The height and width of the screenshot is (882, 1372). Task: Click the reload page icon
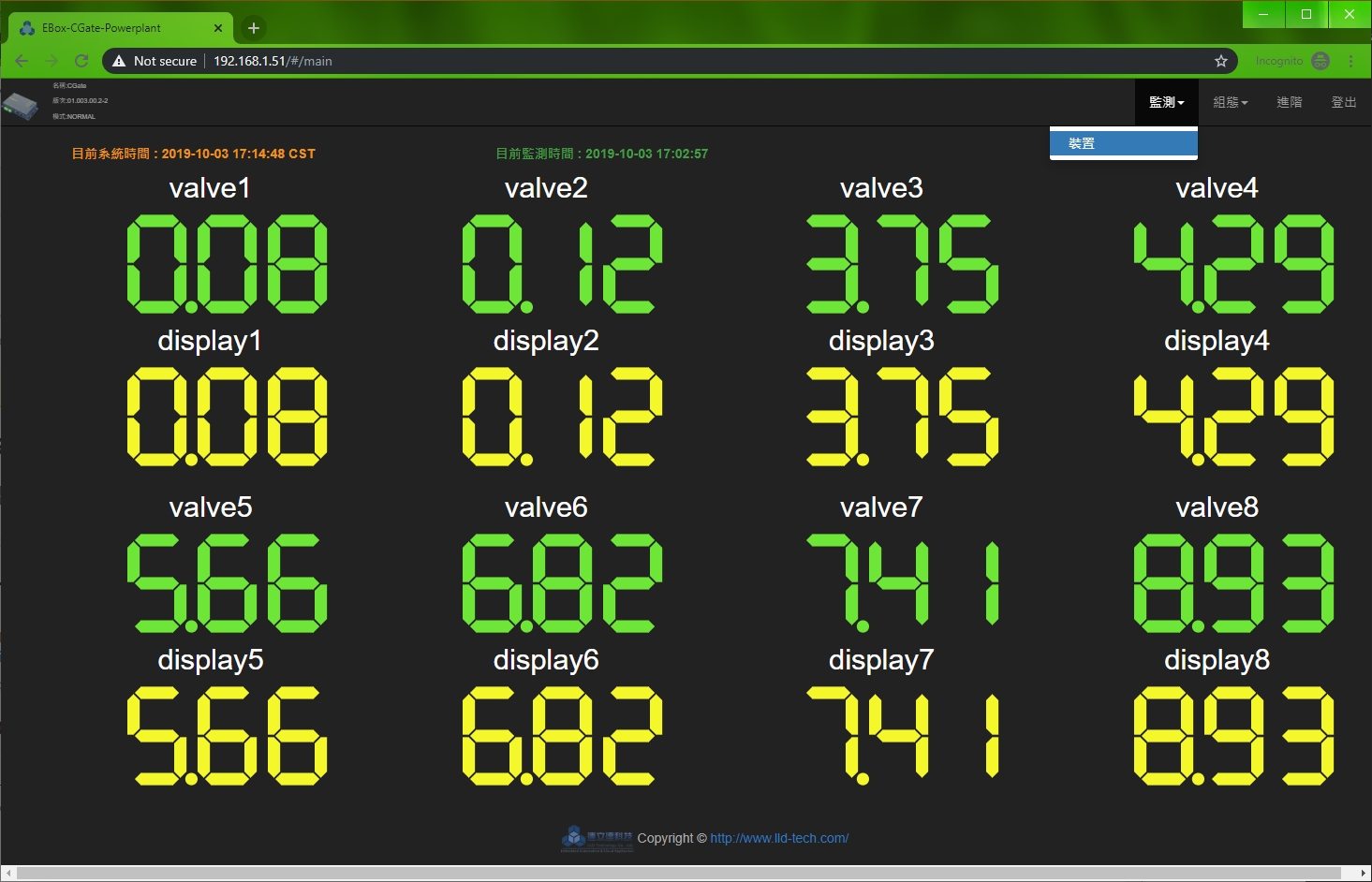pyautogui.click(x=81, y=61)
